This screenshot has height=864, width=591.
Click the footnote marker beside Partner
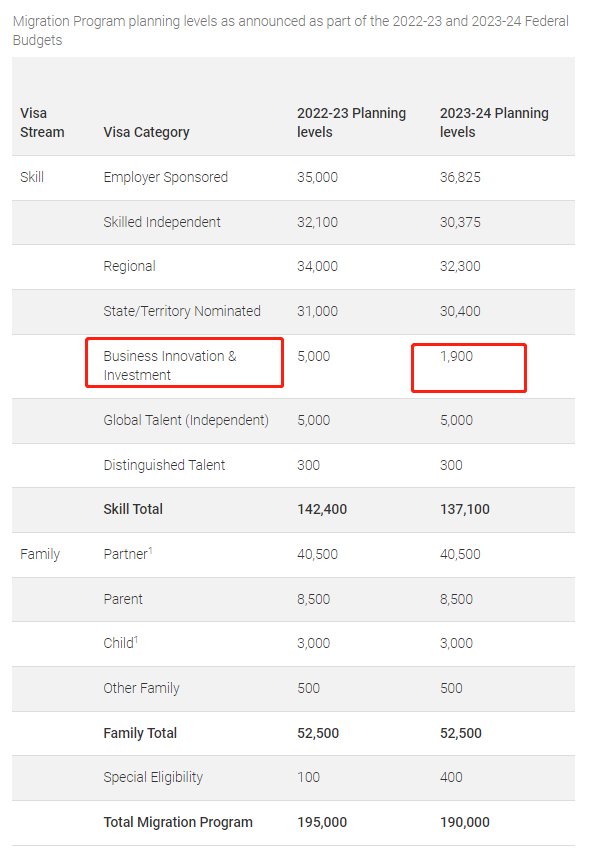[x=150, y=550]
